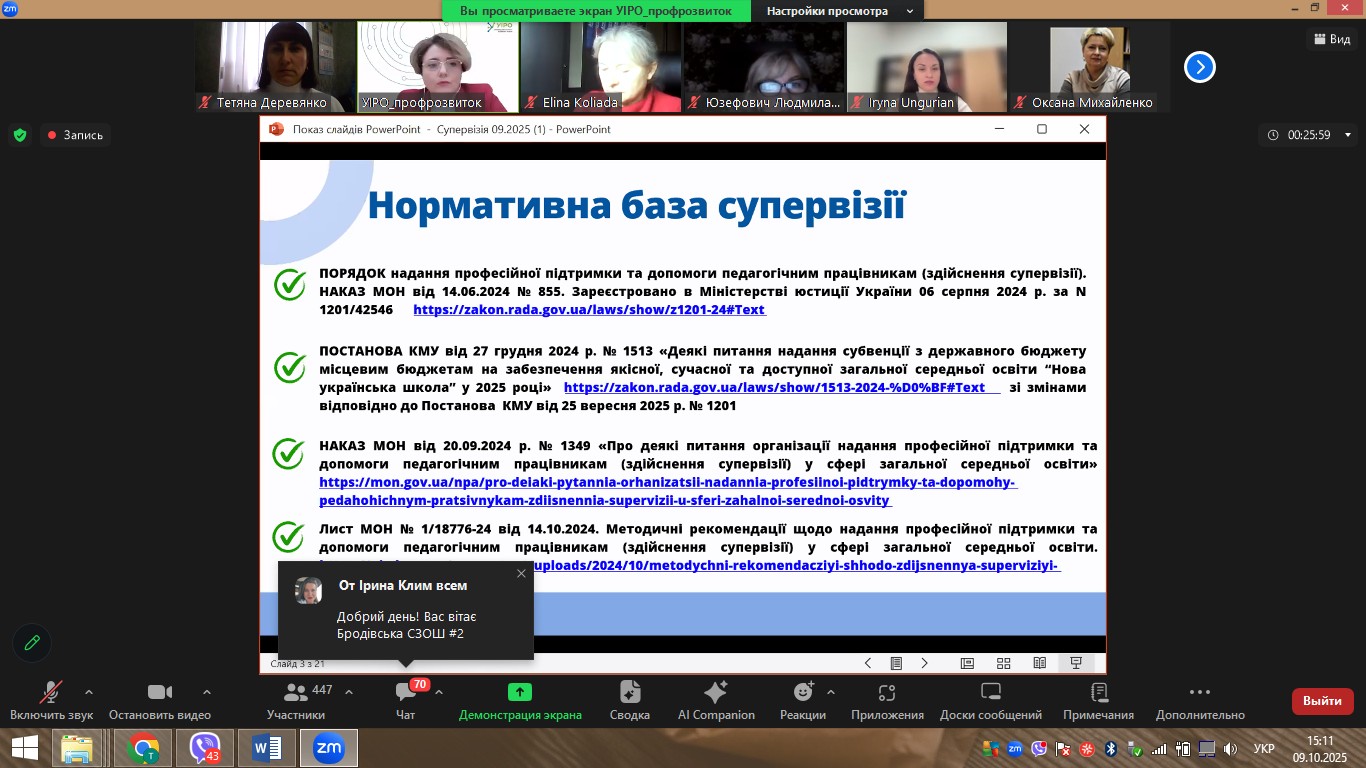1366x768 pixels.
Task: Open the Настройки просмотра dropdown
Action: click(840, 11)
